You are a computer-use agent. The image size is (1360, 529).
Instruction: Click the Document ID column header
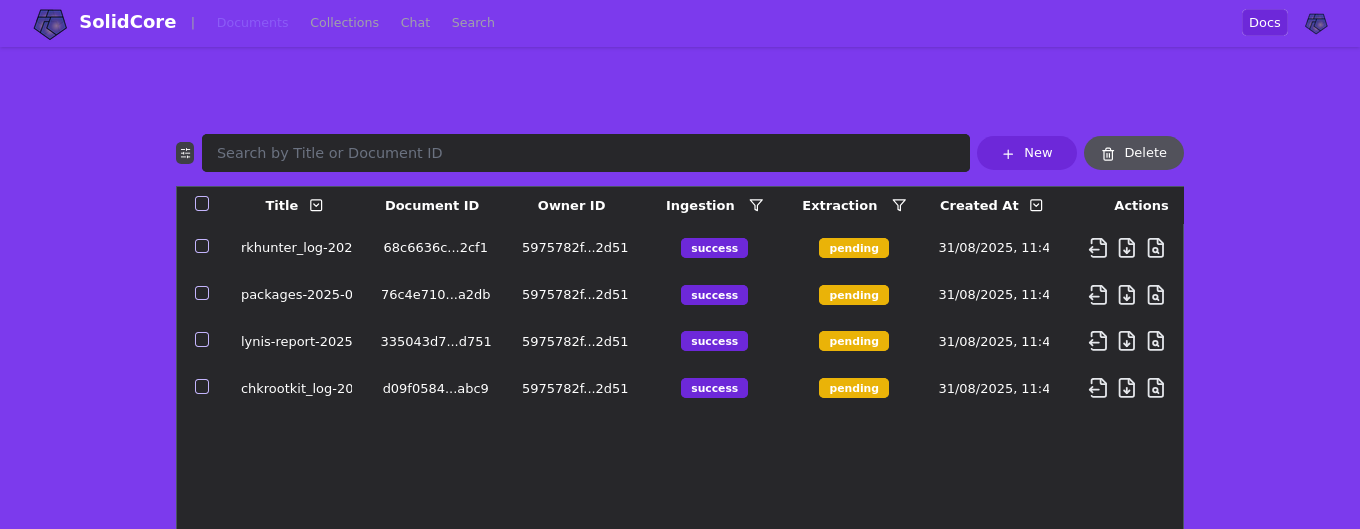[x=432, y=205]
